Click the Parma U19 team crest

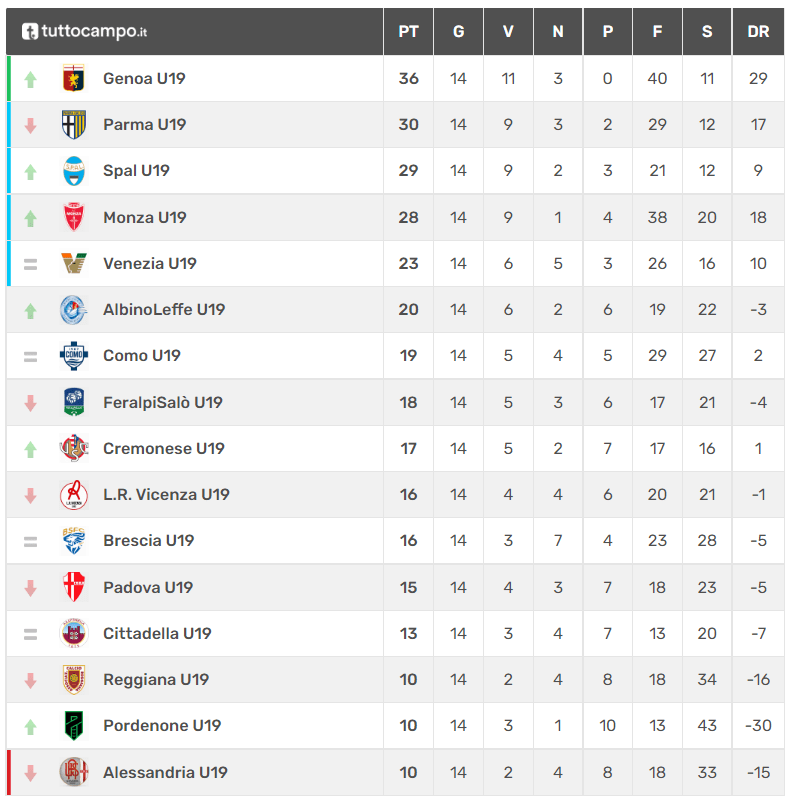[x=74, y=124]
